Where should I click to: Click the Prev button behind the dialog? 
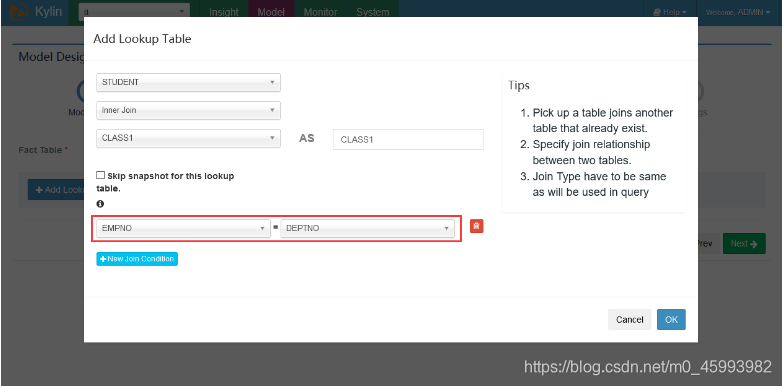(708, 244)
